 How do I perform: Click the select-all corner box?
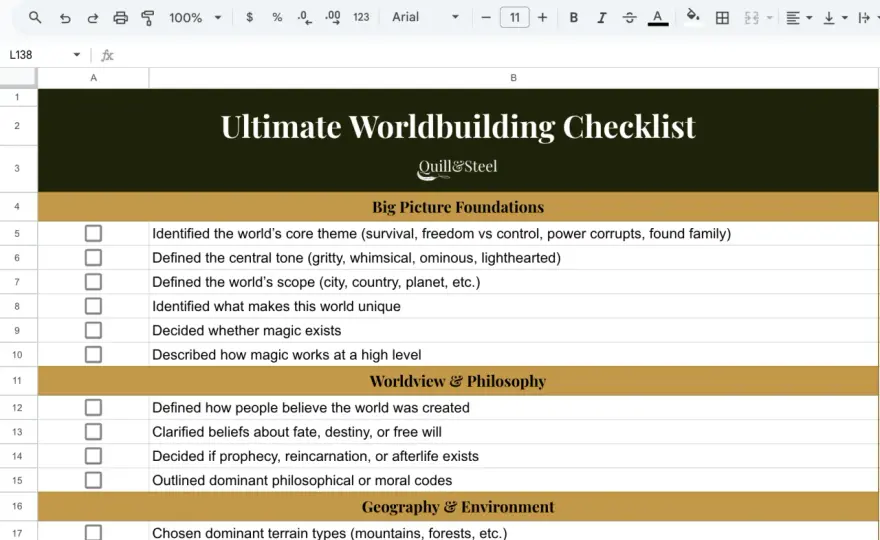(x=18, y=78)
